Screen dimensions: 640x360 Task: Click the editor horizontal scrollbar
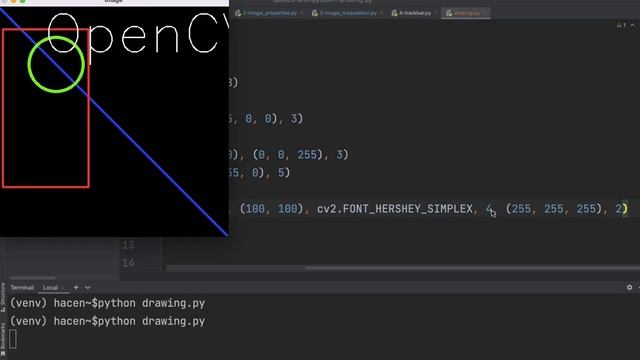(473, 268)
